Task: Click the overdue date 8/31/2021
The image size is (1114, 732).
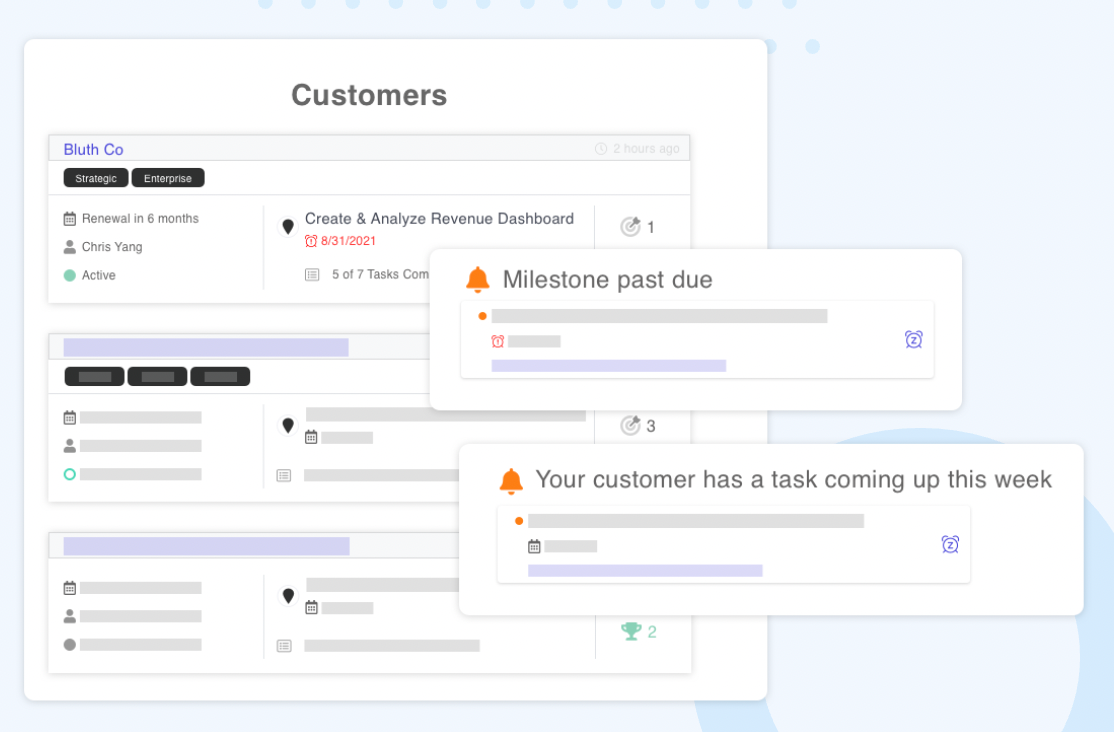Action: pyautogui.click(x=348, y=241)
